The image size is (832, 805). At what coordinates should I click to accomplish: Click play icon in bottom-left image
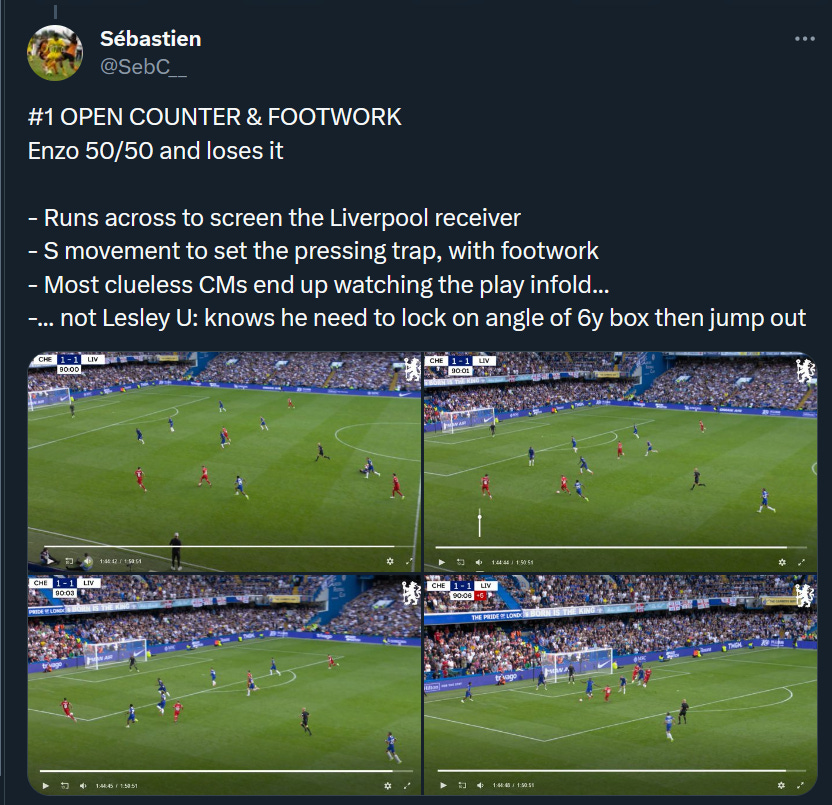[46, 785]
